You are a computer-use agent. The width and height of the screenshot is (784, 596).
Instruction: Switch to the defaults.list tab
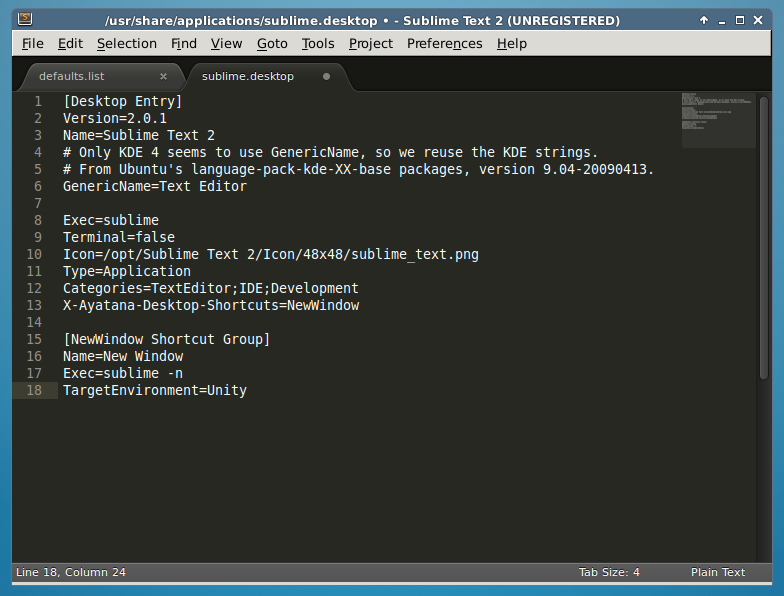click(x=72, y=76)
